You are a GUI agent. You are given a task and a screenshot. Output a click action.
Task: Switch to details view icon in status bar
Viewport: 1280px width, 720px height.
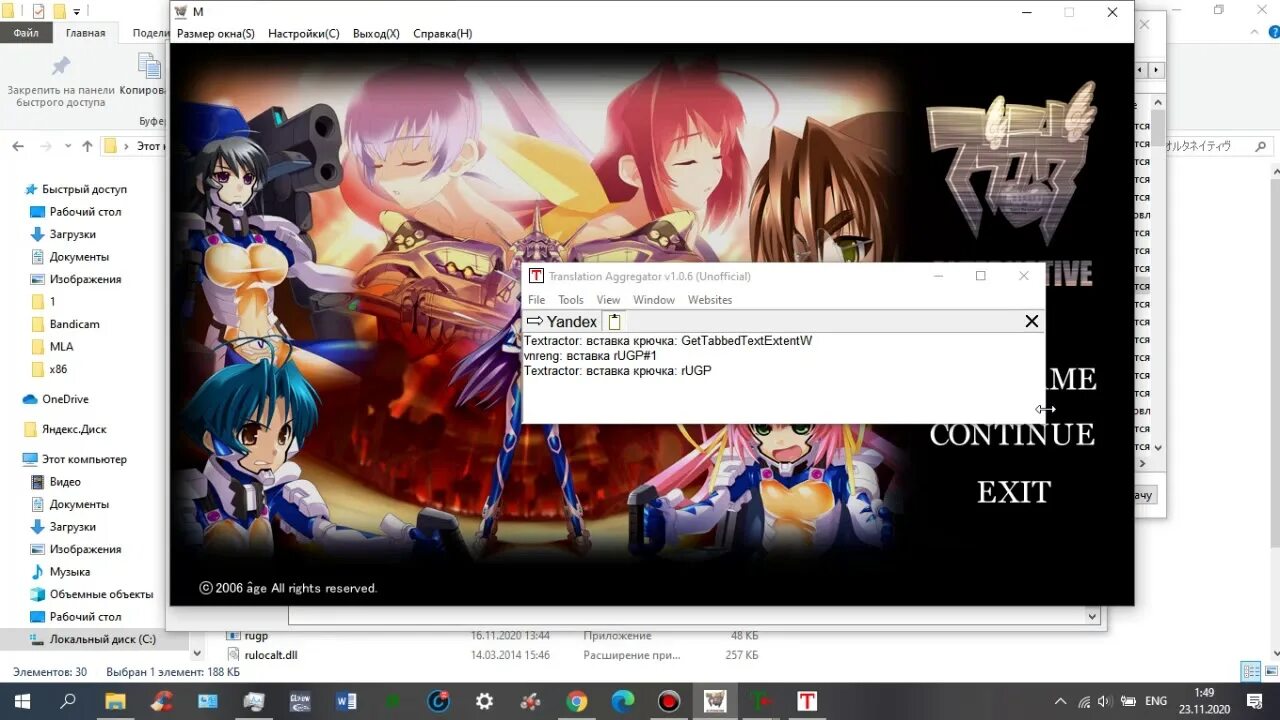point(1250,672)
